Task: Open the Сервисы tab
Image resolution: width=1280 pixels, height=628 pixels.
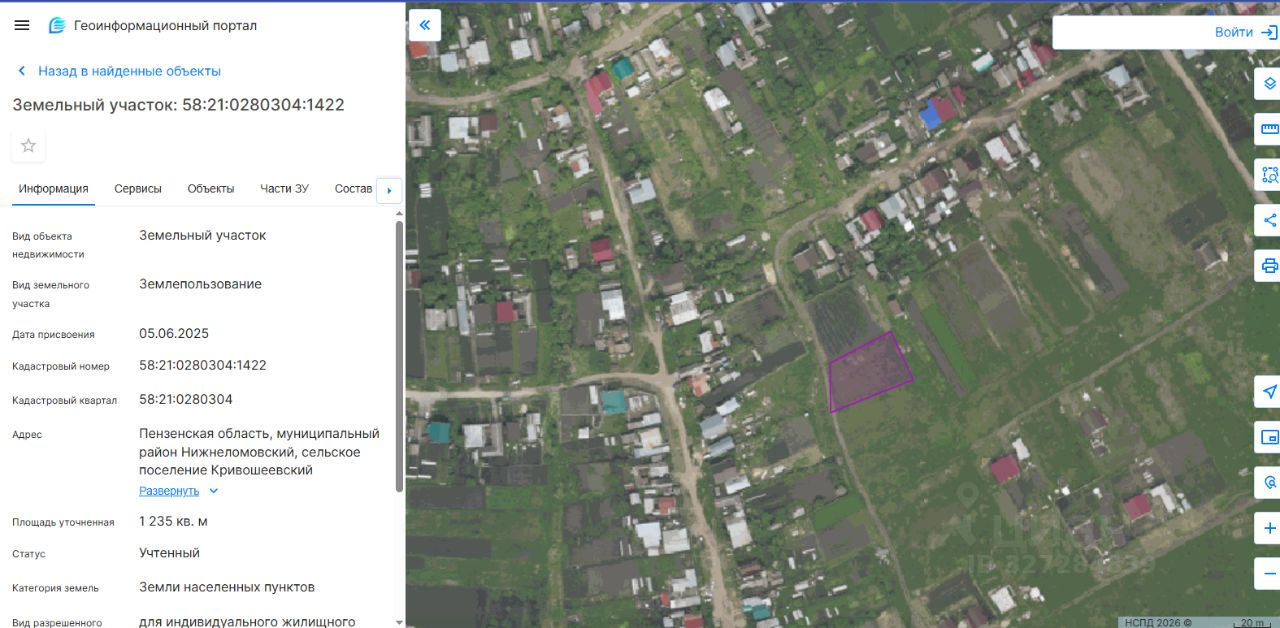Action: 138,189
